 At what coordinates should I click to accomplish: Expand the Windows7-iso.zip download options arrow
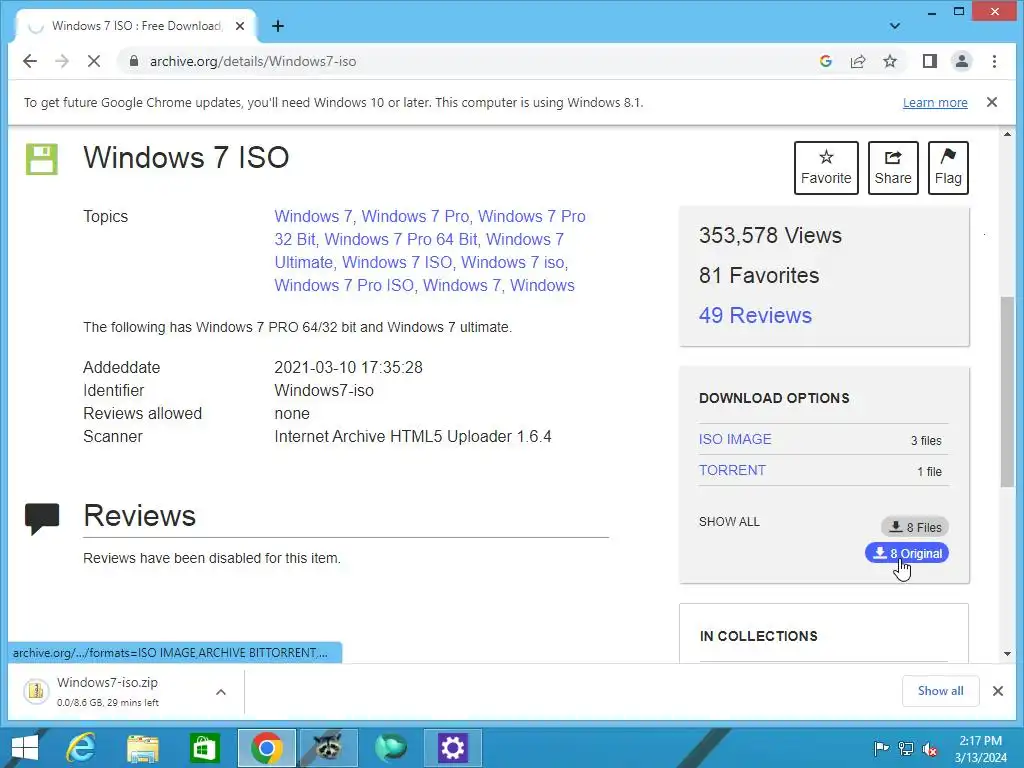click(221, 692)
